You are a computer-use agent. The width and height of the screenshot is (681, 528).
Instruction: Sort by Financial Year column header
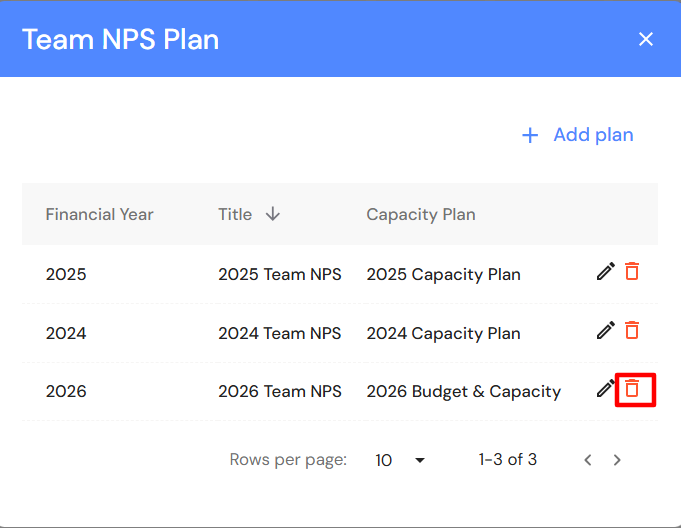pyautogui.click(x=99, y=214)
